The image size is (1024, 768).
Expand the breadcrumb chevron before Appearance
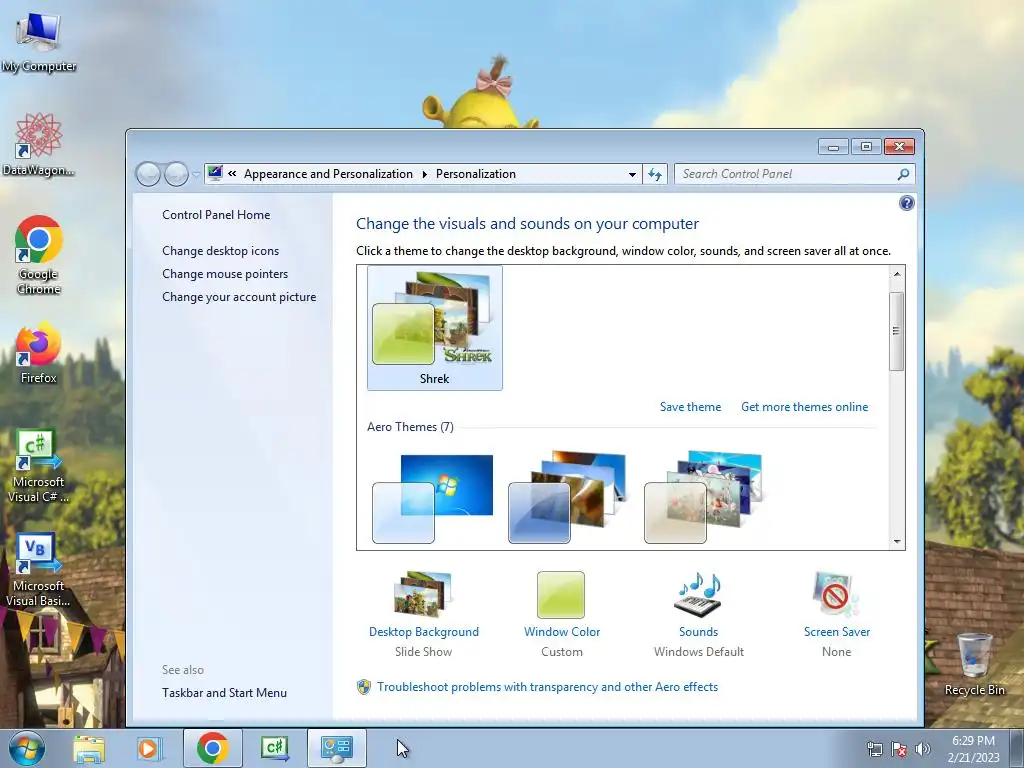point(232,174)
